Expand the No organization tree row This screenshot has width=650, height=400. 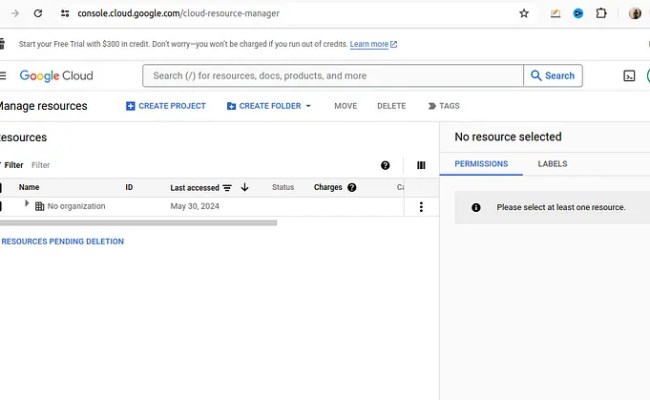point(27,204)
